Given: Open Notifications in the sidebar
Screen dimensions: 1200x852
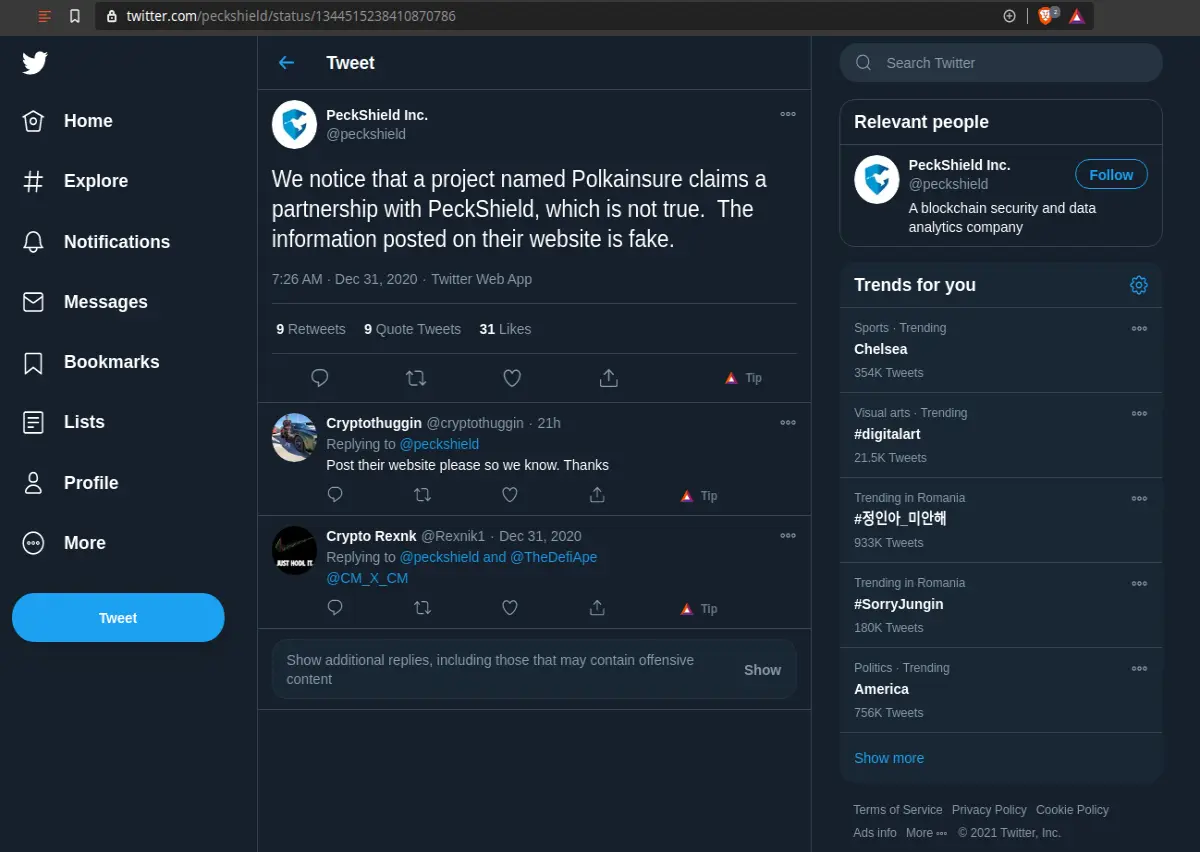Looking at the screenshot, I should pos(96,242).
